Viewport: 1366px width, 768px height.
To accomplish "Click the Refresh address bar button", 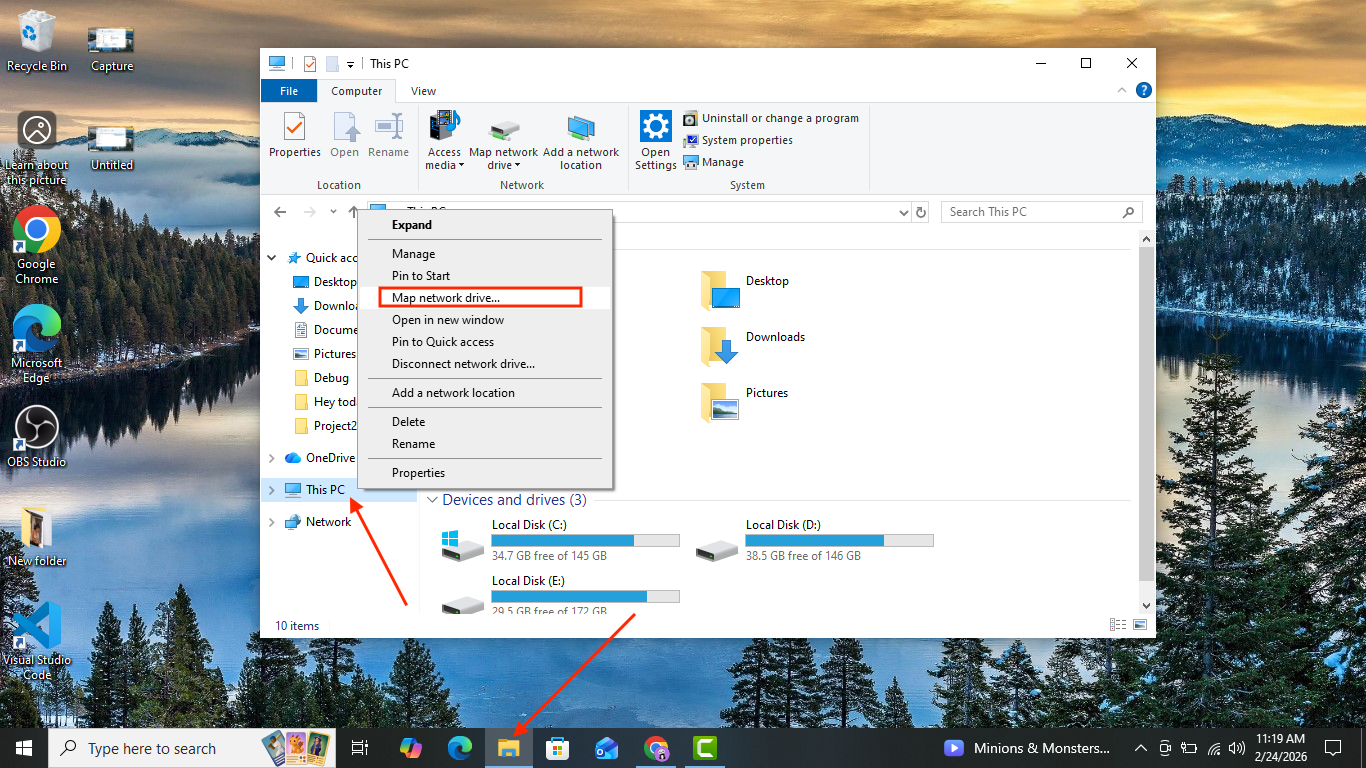I will 921,212.
